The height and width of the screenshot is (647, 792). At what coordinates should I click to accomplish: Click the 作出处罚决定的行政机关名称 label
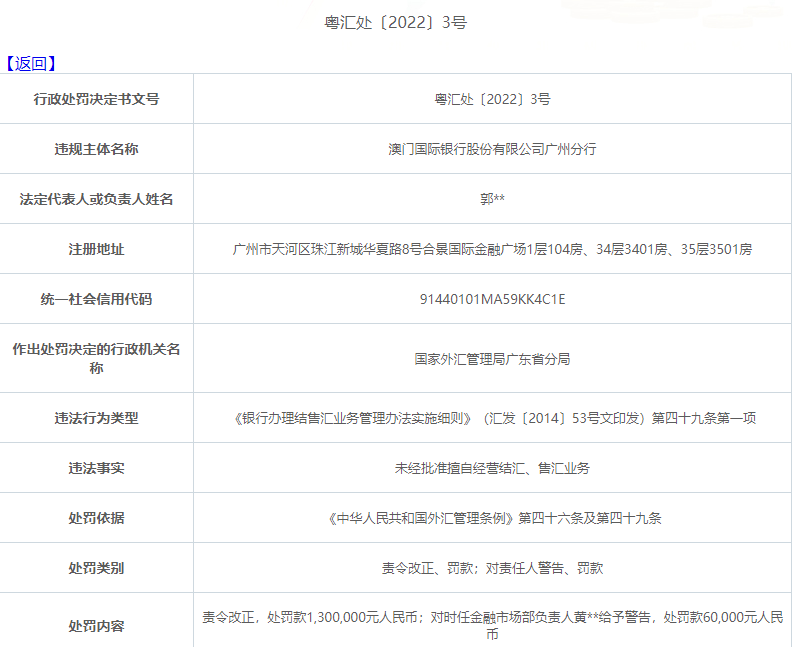96,358
